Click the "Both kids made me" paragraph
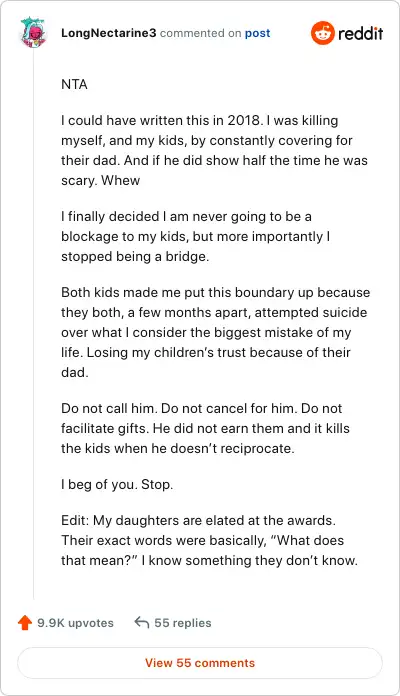This screenshot has width=400, height=696. click(x=215, y=332)
